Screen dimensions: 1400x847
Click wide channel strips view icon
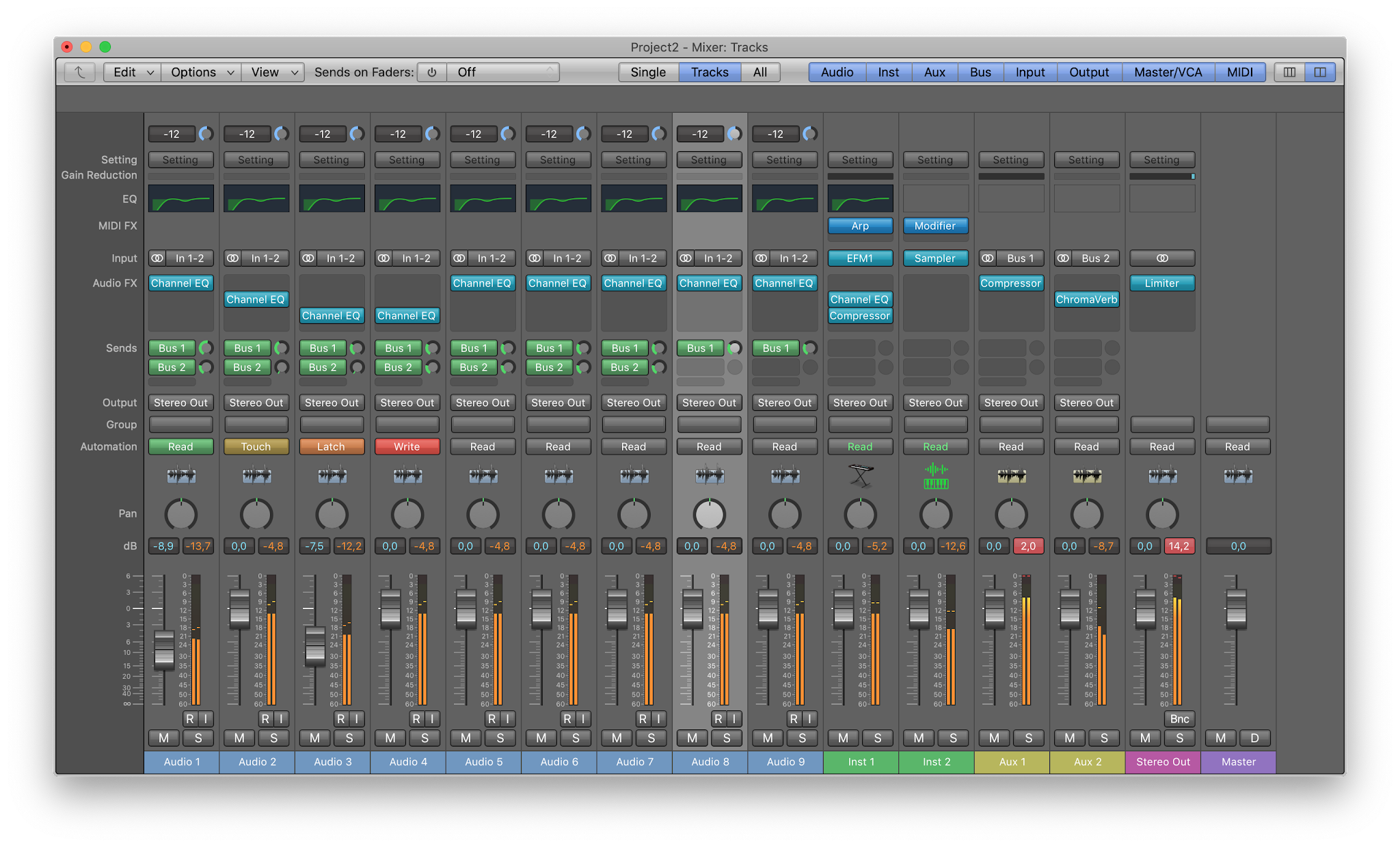(1320, 72)
